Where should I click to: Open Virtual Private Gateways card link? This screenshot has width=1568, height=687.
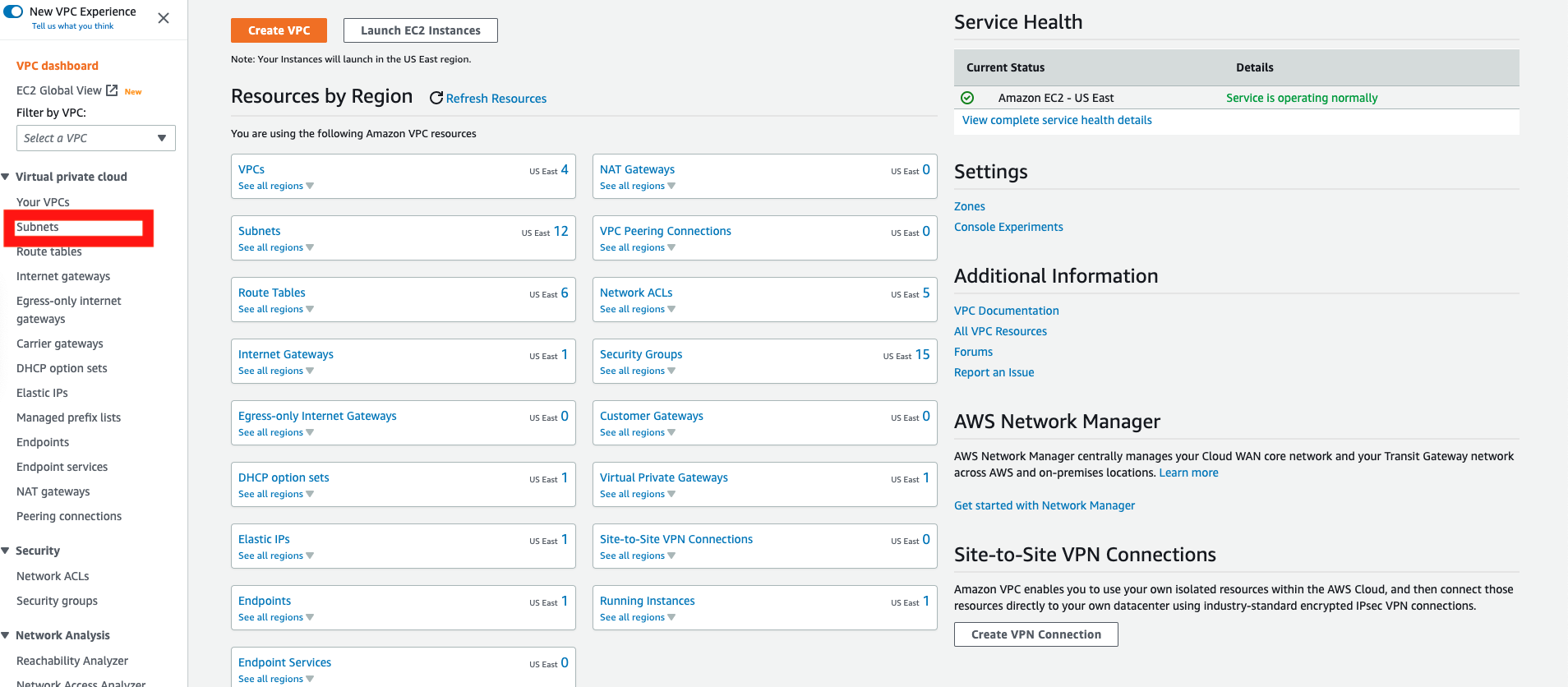click(x=664, y=477)
